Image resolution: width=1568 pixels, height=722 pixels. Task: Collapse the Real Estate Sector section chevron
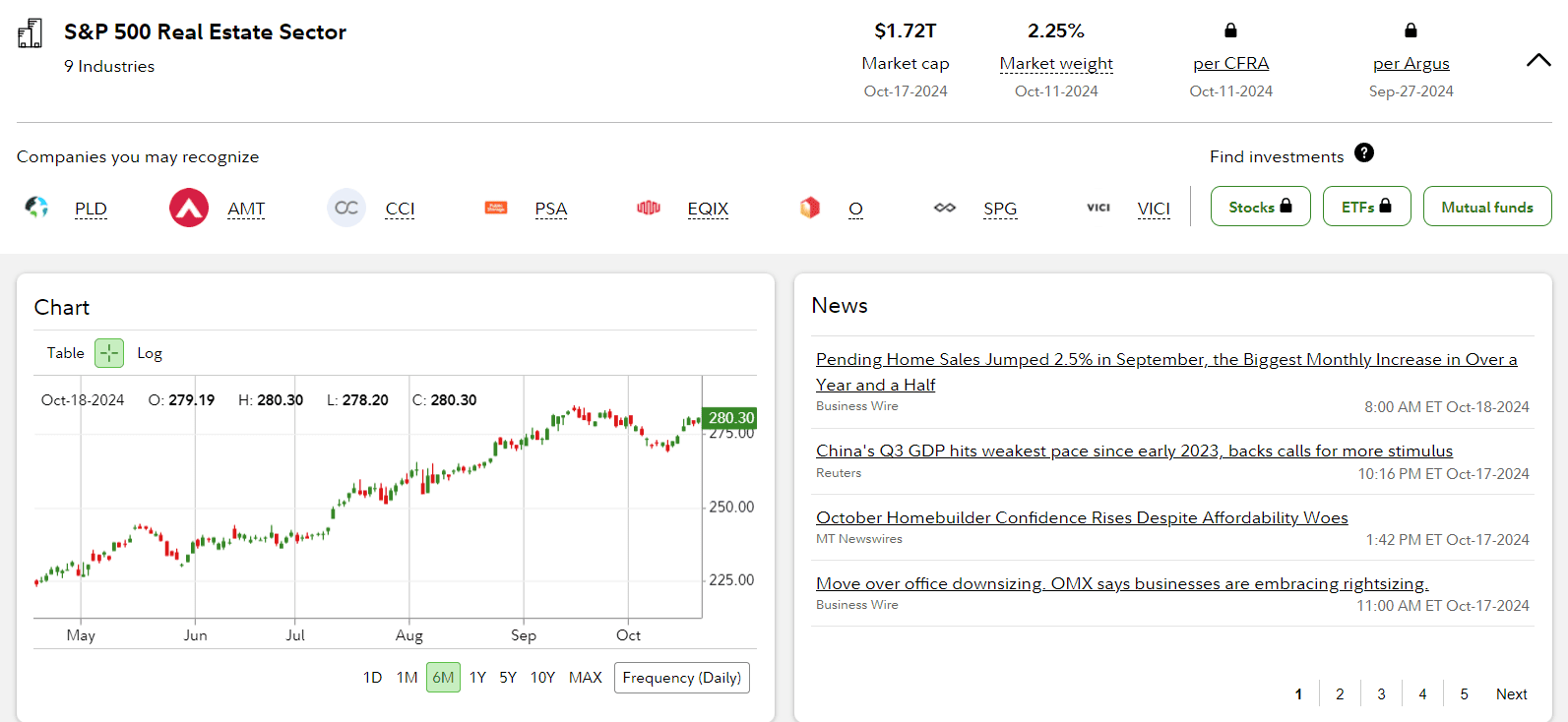[x=1537, y=61]
